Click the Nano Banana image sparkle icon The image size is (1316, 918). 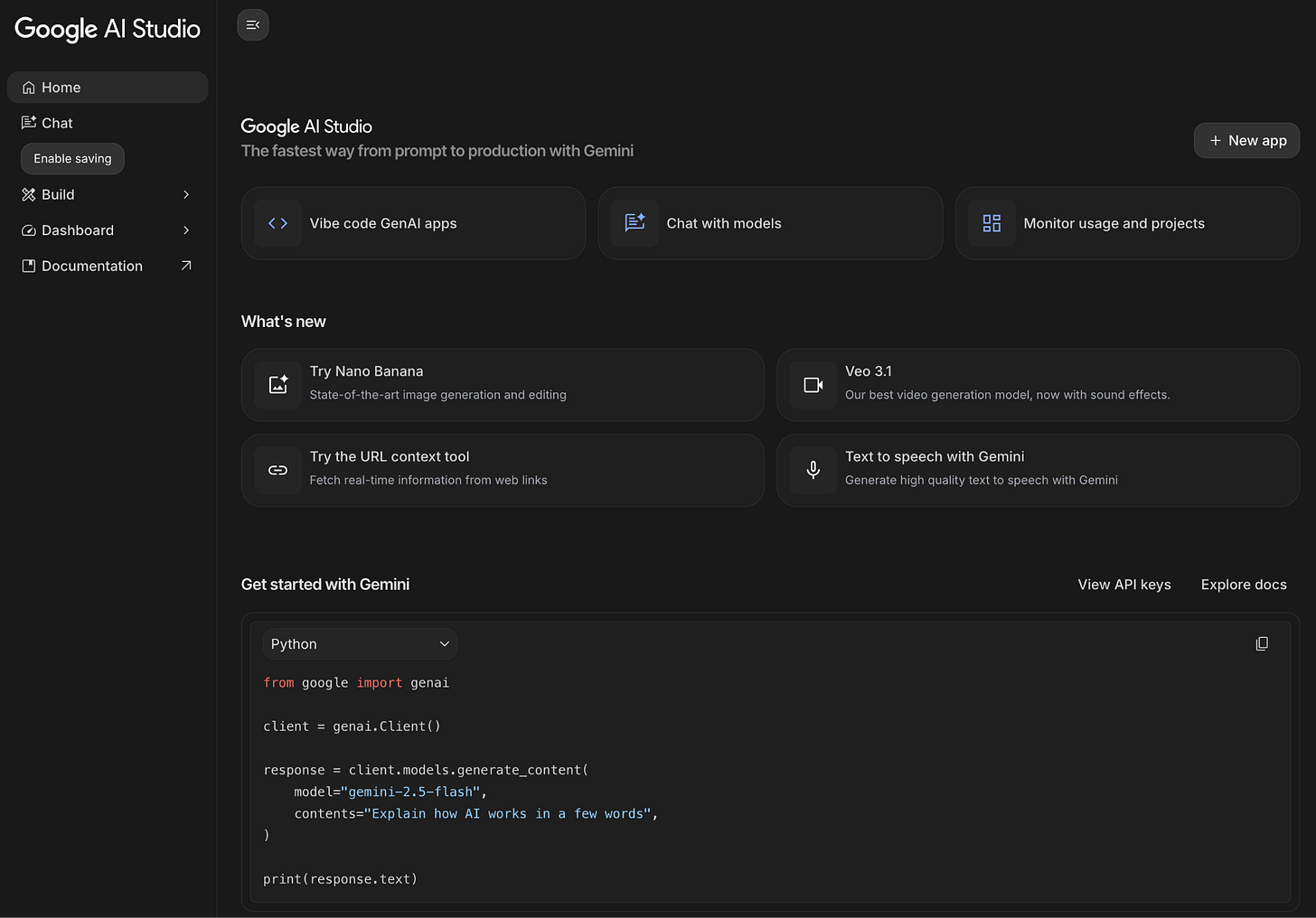pos(278,385)
